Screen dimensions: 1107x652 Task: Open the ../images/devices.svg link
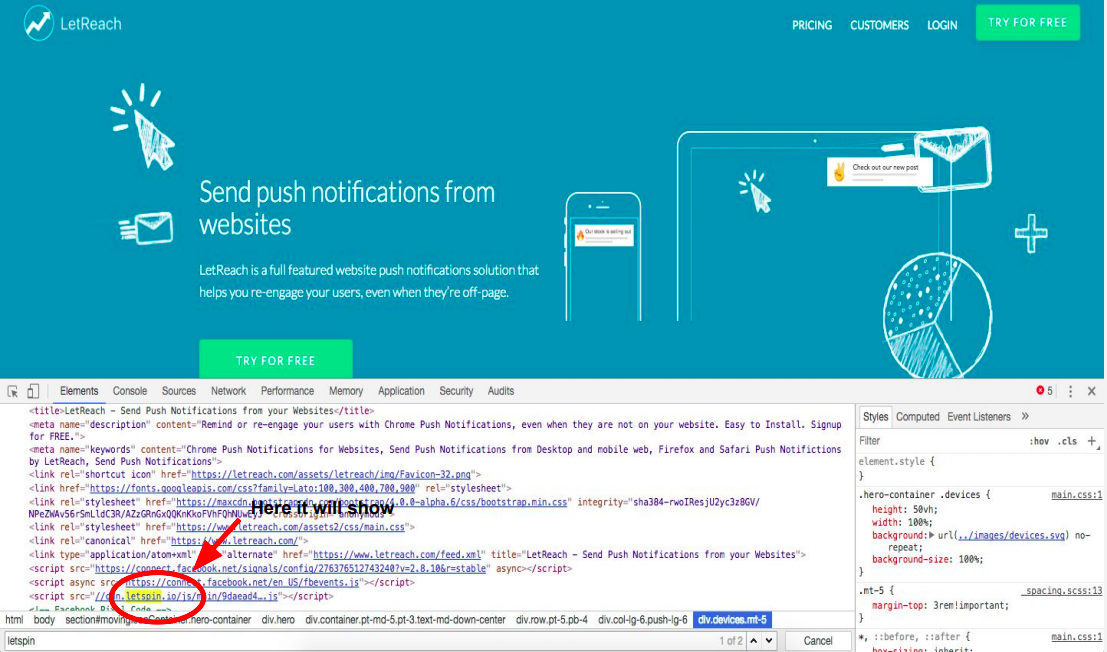[1011, 536]
